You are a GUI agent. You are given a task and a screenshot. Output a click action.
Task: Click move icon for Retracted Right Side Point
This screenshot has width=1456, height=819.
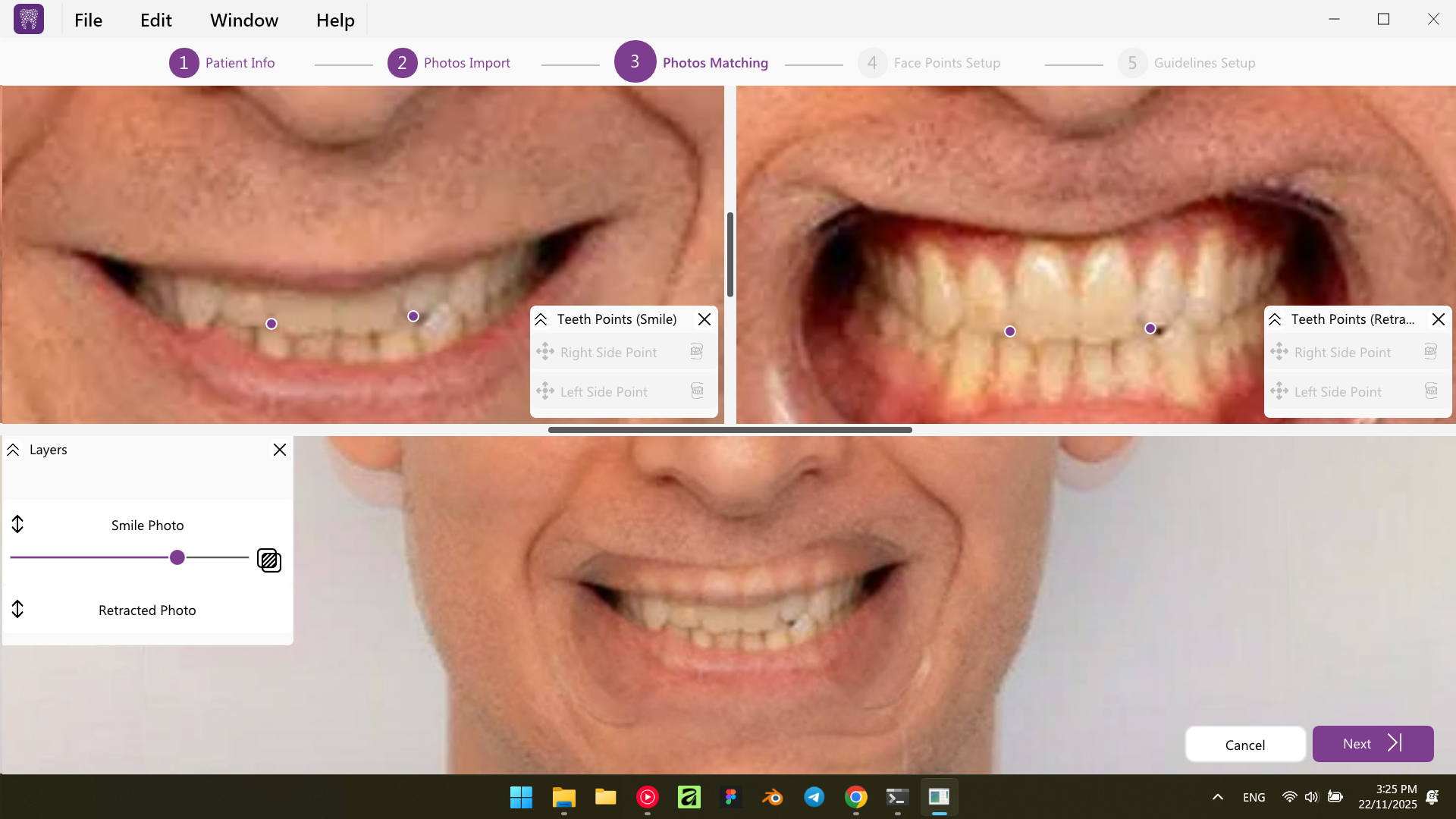(1279, 352)
